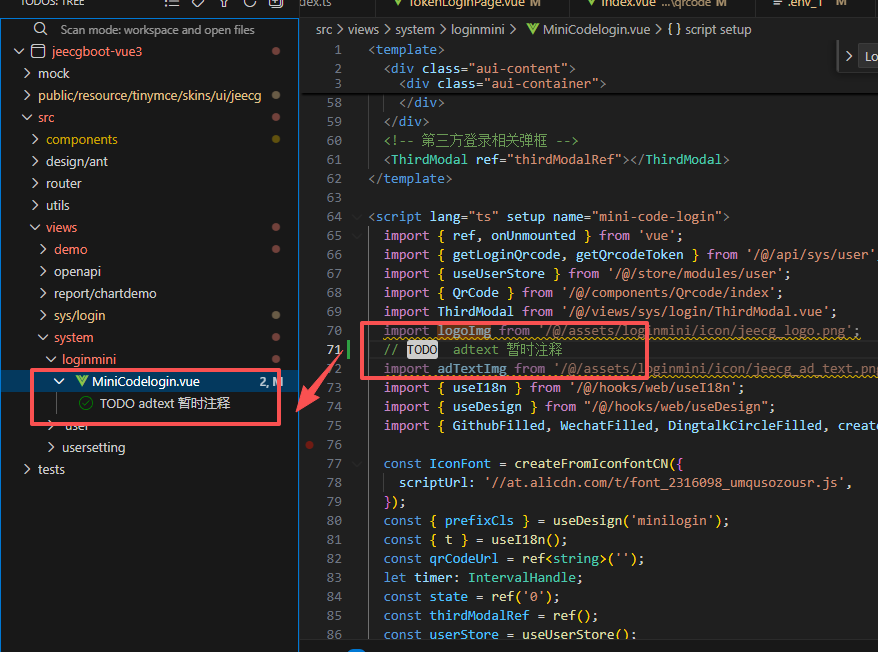Click thirdModalRef declaration on line 85
This screenshot has width=878, height=652.
click(x=479, y=616)
